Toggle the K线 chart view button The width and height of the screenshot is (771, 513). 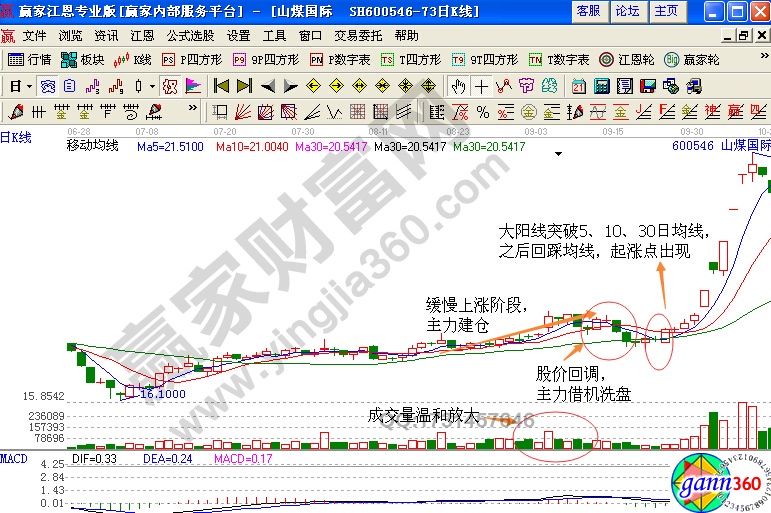point(134,60)
